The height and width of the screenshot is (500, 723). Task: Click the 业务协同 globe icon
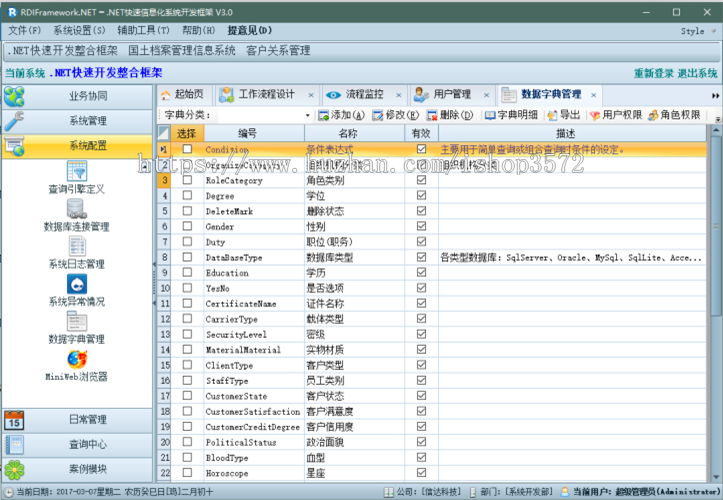point(14,96)
